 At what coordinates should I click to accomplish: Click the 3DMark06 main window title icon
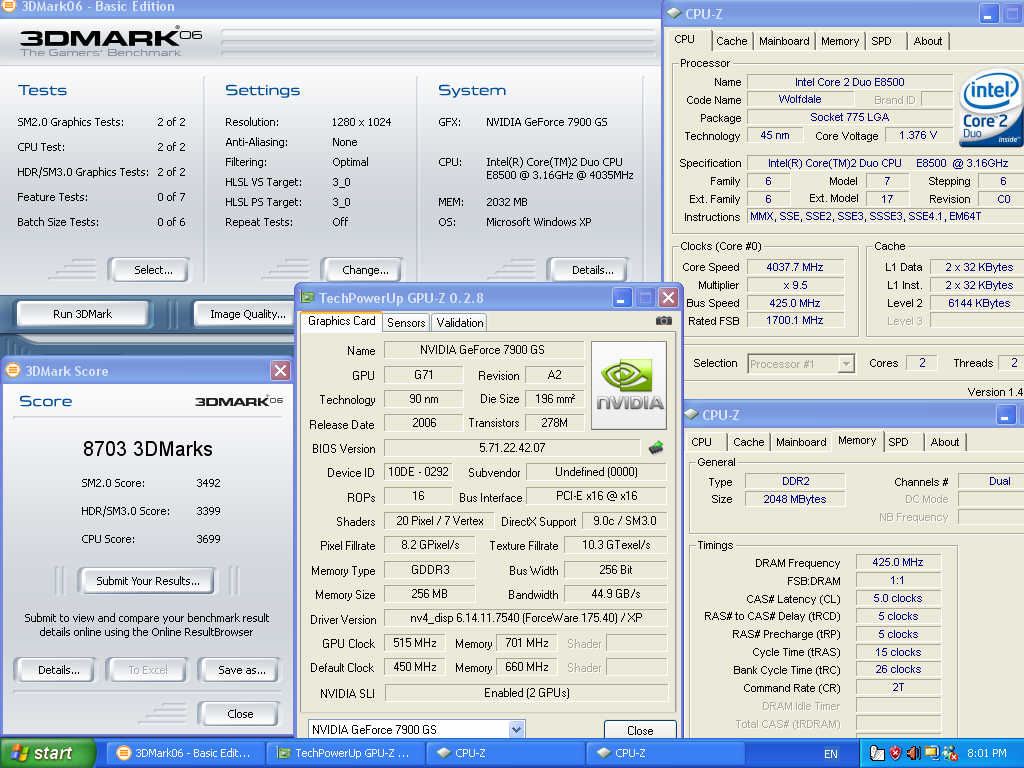(x=8, y=6)
